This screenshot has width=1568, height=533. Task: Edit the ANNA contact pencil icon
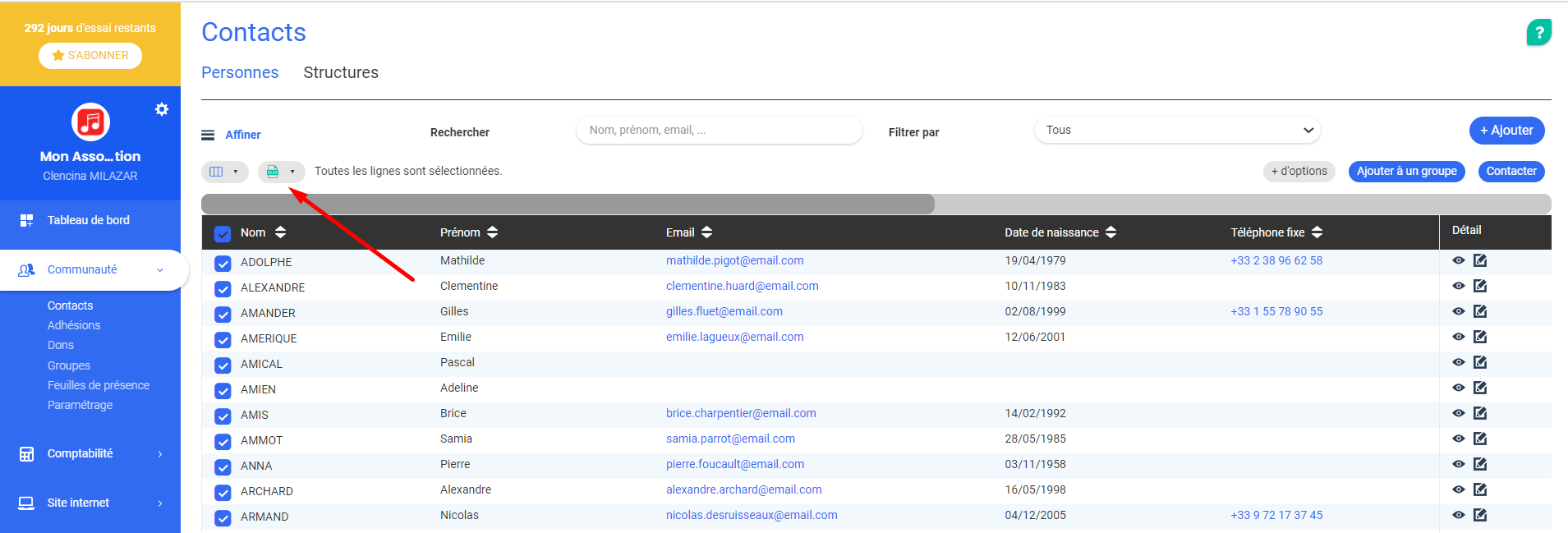pyautogui.click(x=1480, y=464)
